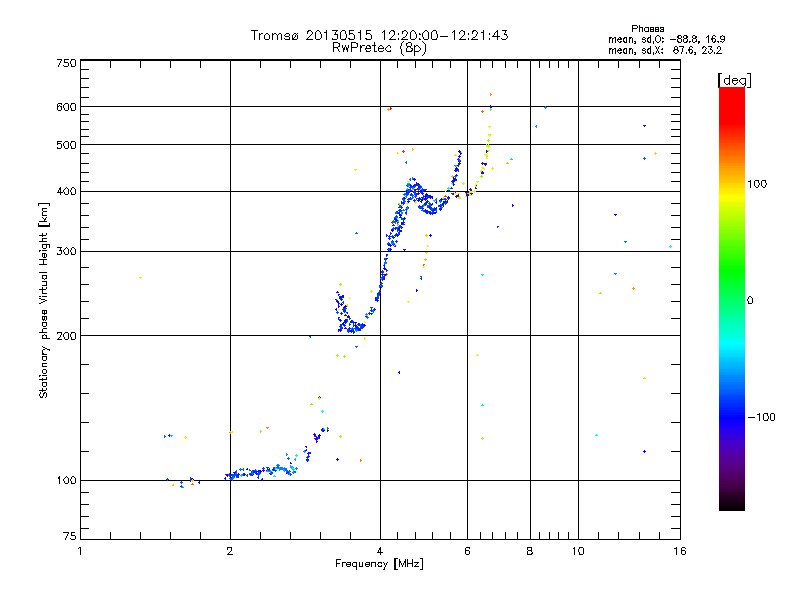Click the plot title 'Tromsø 20130515 12:20:00-12:21:43'
This screenshot has width=800, height=600.
click(x=379, y=35)
